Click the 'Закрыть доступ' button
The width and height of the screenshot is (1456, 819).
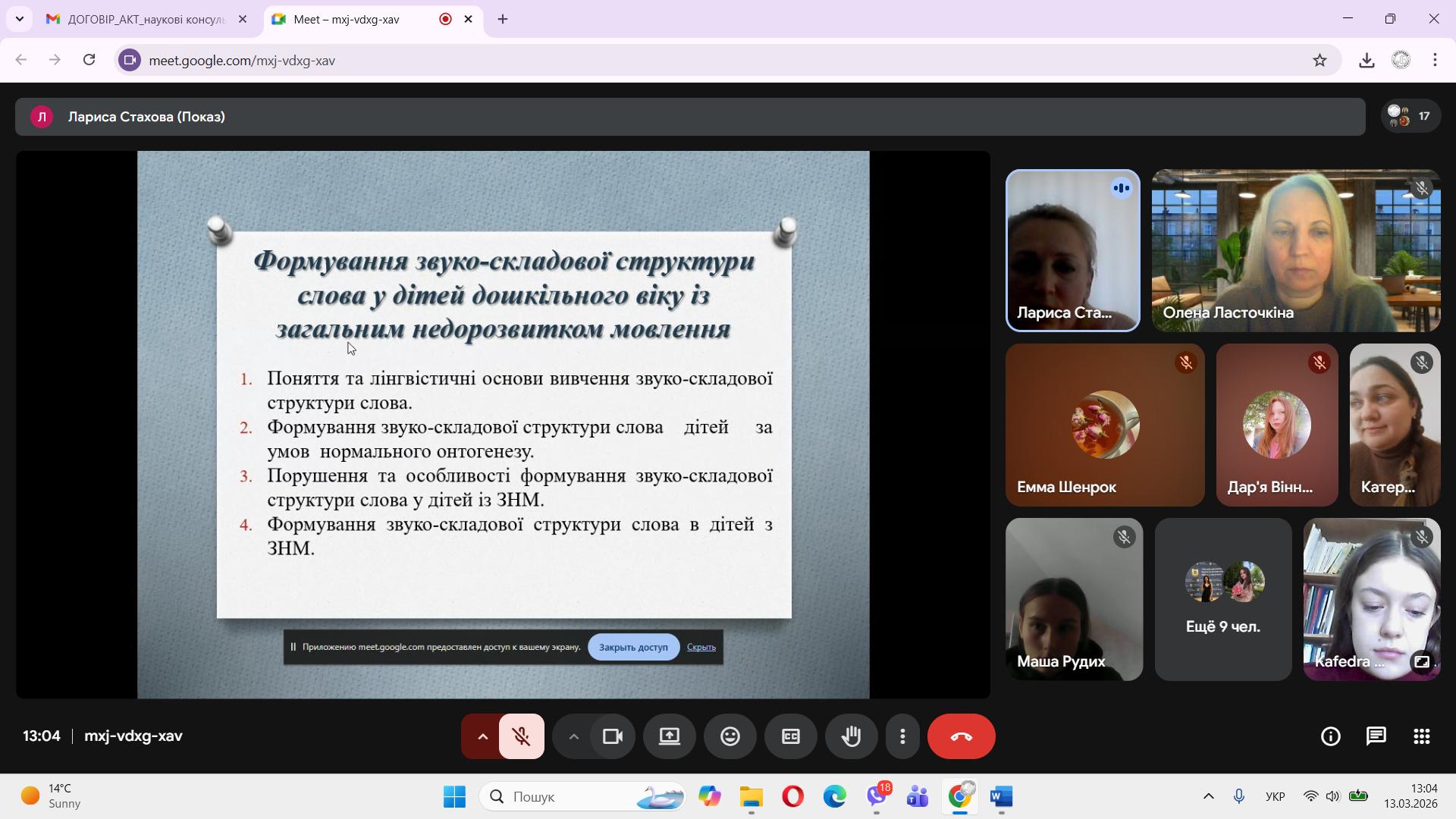pyautogui.click(x=633, y=647)
